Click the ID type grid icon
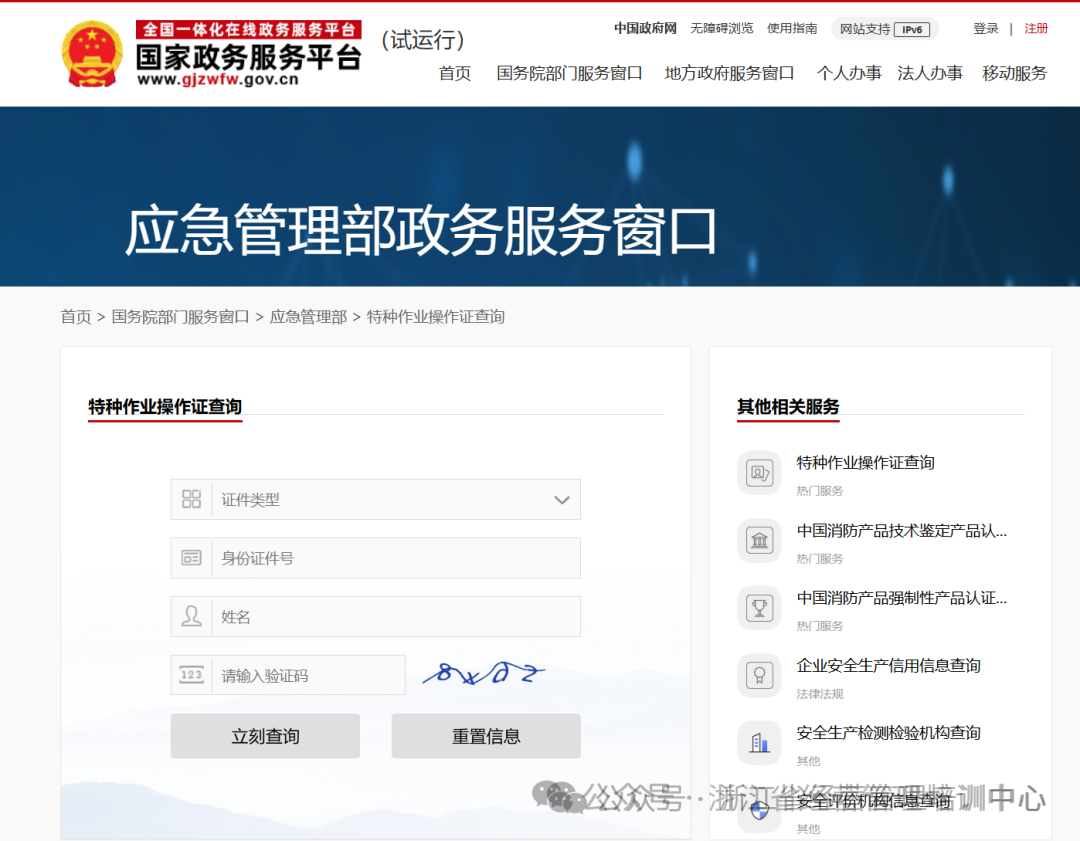The width and height of the screenshot is (1080, 841). click(191, 499)
